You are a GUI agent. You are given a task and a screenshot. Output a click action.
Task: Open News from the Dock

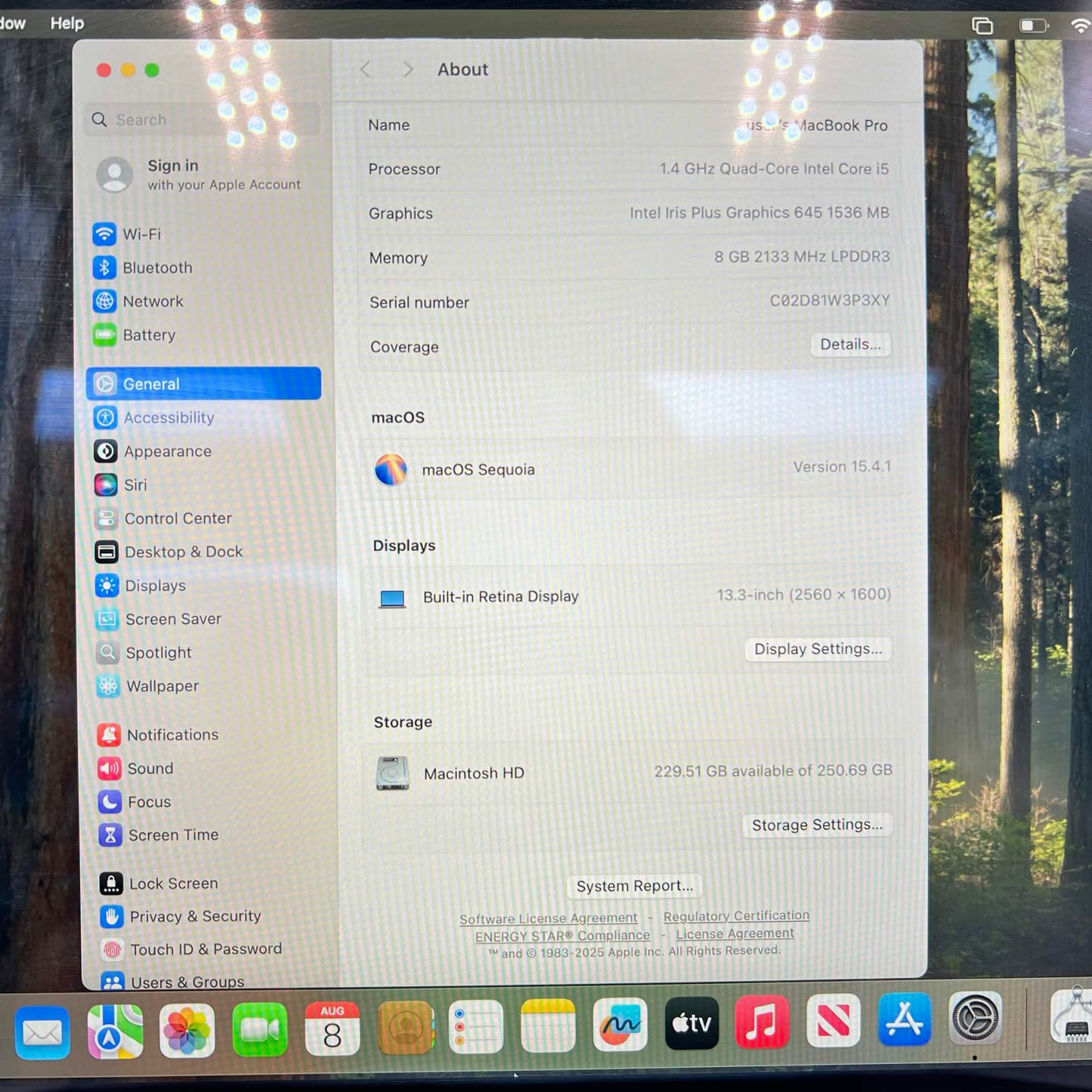click(x=833, y=1021)
